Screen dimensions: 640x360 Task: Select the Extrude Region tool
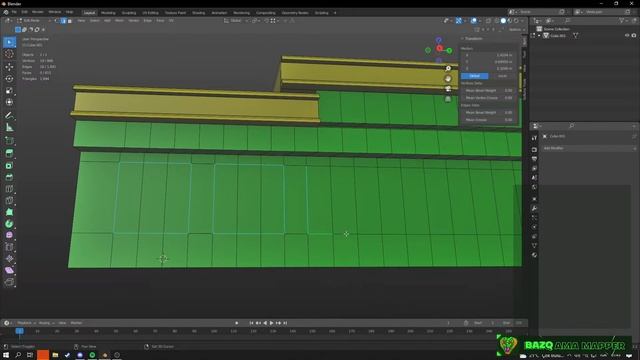tap(9, 153)
